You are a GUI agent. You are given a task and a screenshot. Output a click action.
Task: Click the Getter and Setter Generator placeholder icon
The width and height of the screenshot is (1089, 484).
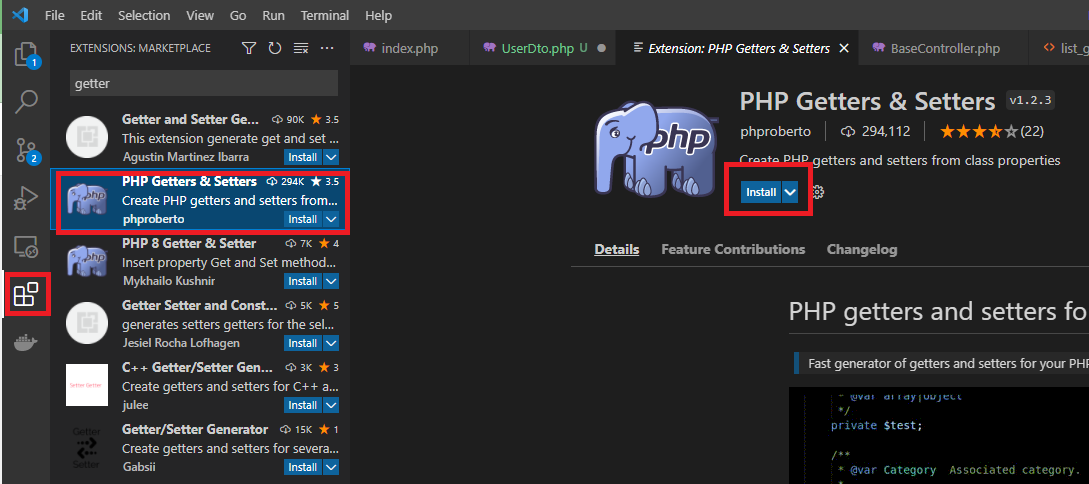click(87, 137)
